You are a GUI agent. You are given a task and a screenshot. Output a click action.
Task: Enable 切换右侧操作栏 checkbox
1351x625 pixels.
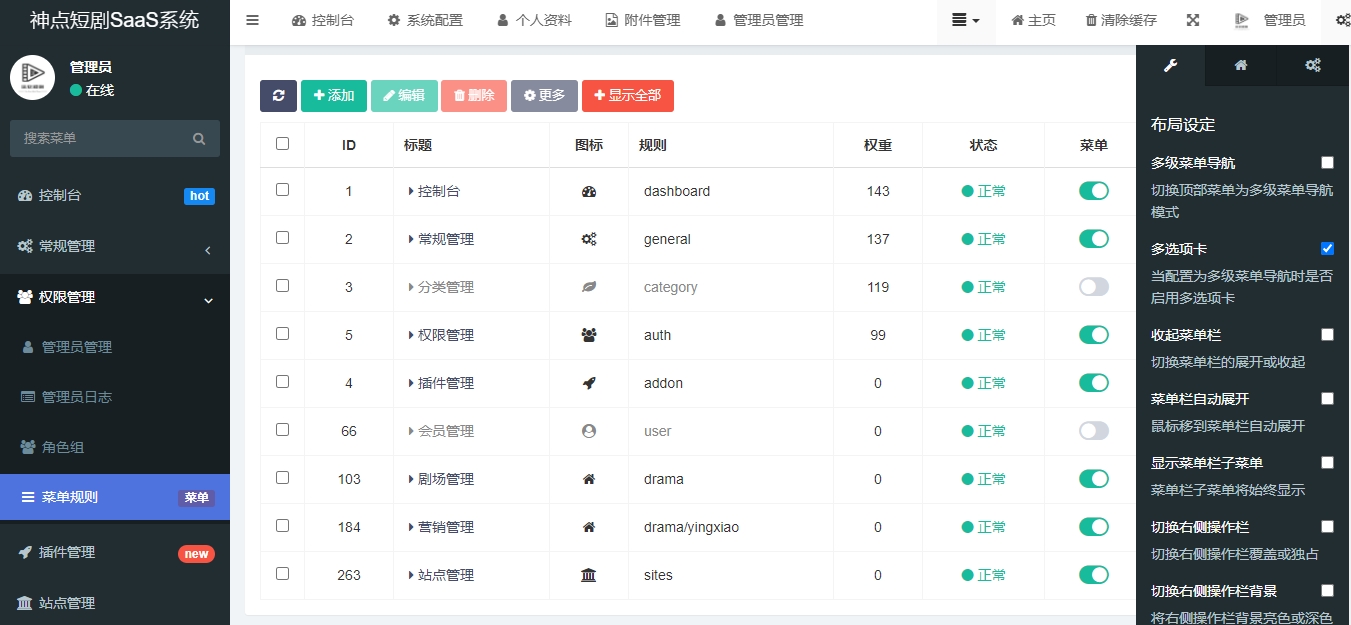pos(1327,526)
